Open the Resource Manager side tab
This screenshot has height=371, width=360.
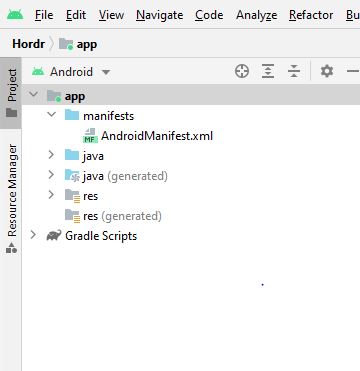point(11,199)
